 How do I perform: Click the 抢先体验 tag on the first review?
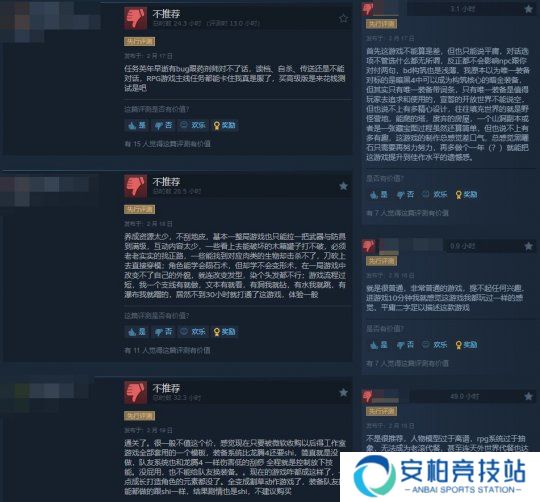point(139,42)
